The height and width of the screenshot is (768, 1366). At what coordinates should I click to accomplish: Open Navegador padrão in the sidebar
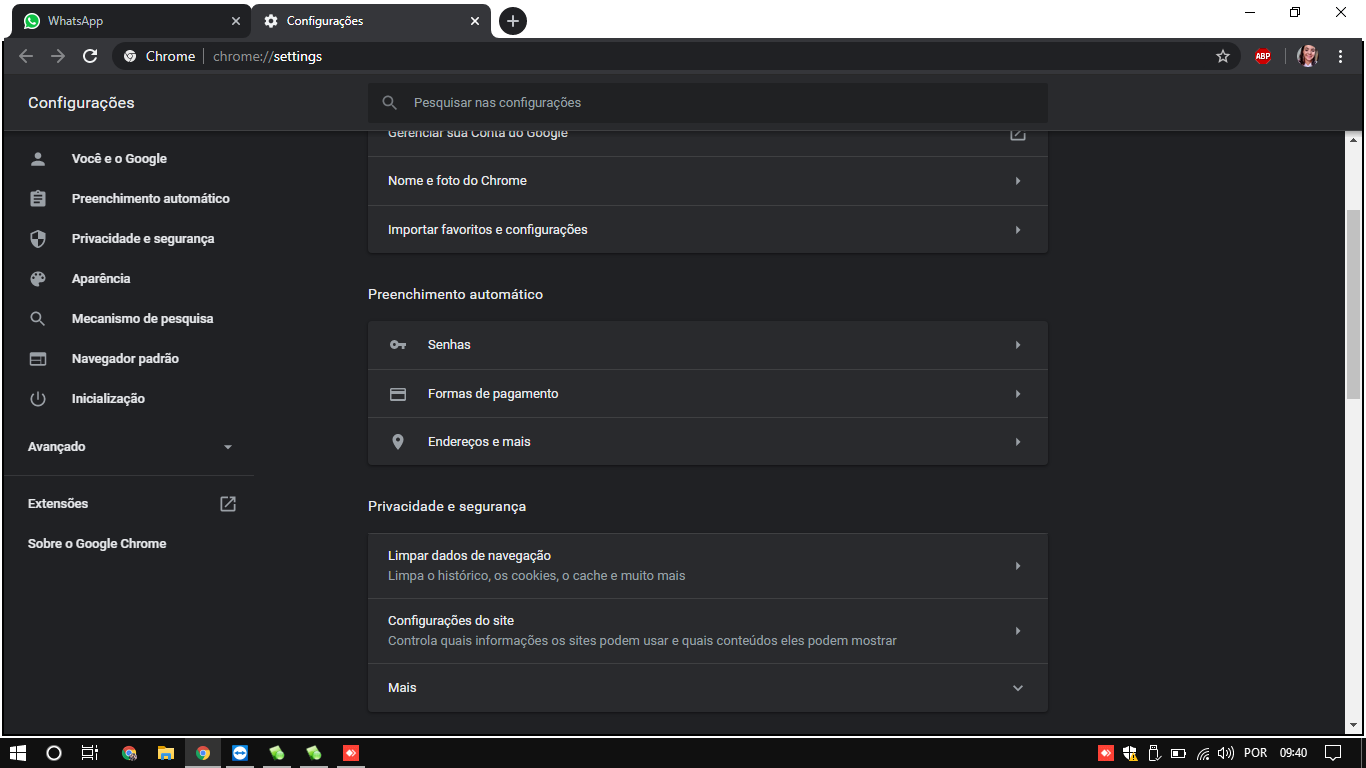125,359
